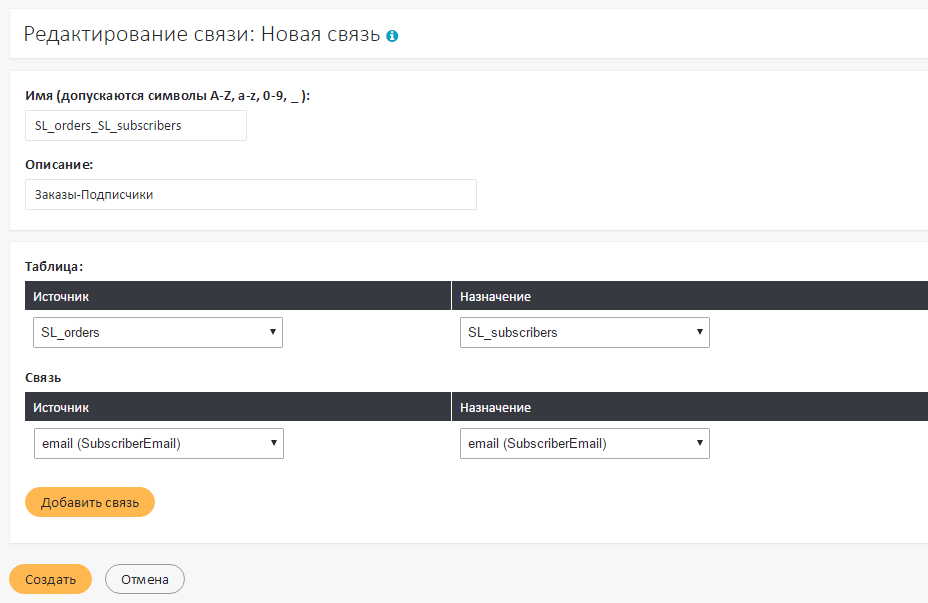Open the SL_orders source table dropdown

tap(158, 333)
